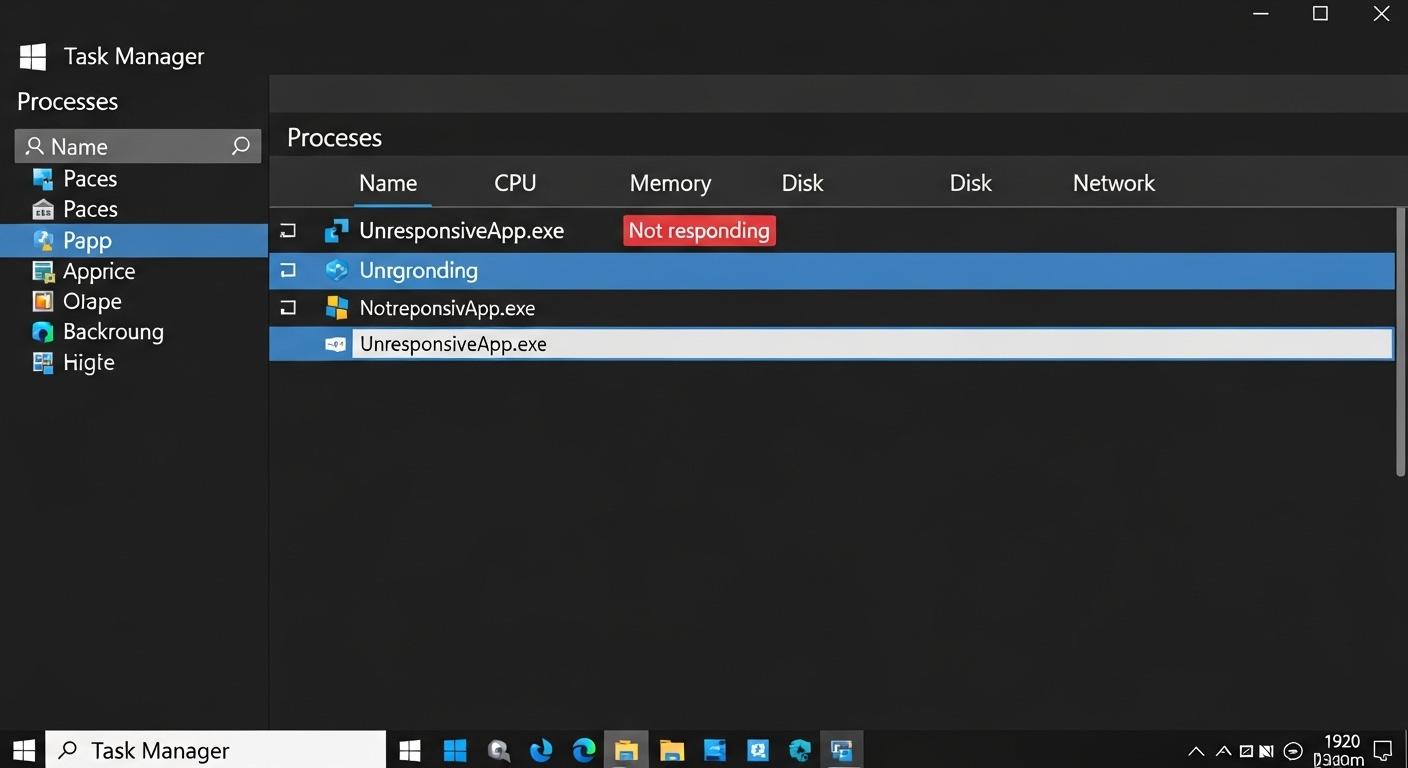Select the Higte icon in the sidebar
The height and width of the screenshot is (768, 1408).
[x=44, y=362]
